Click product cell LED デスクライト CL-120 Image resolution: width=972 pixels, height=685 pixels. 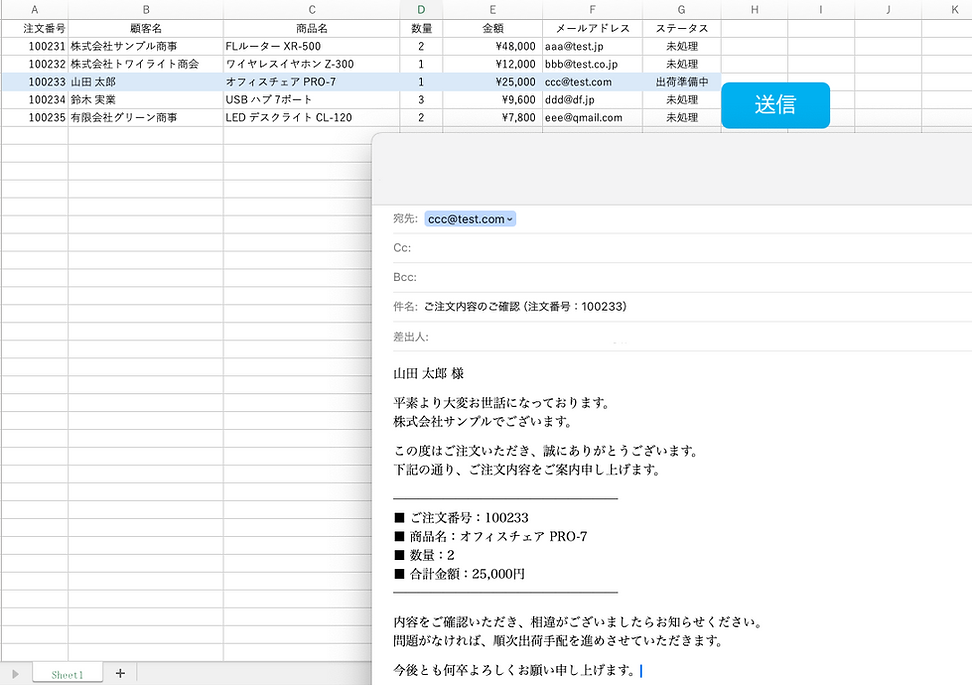(x=312, y=118)
